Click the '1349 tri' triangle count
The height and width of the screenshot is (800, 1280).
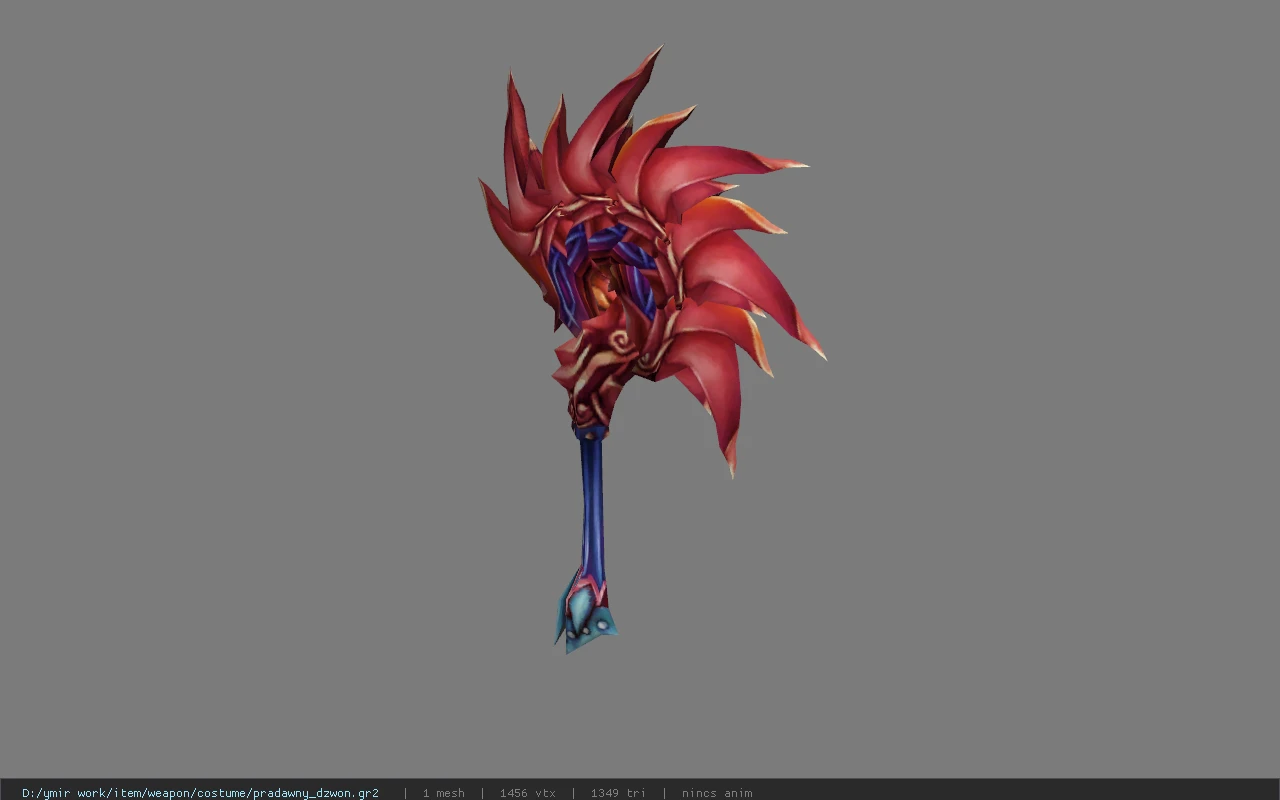click(618, 793)
